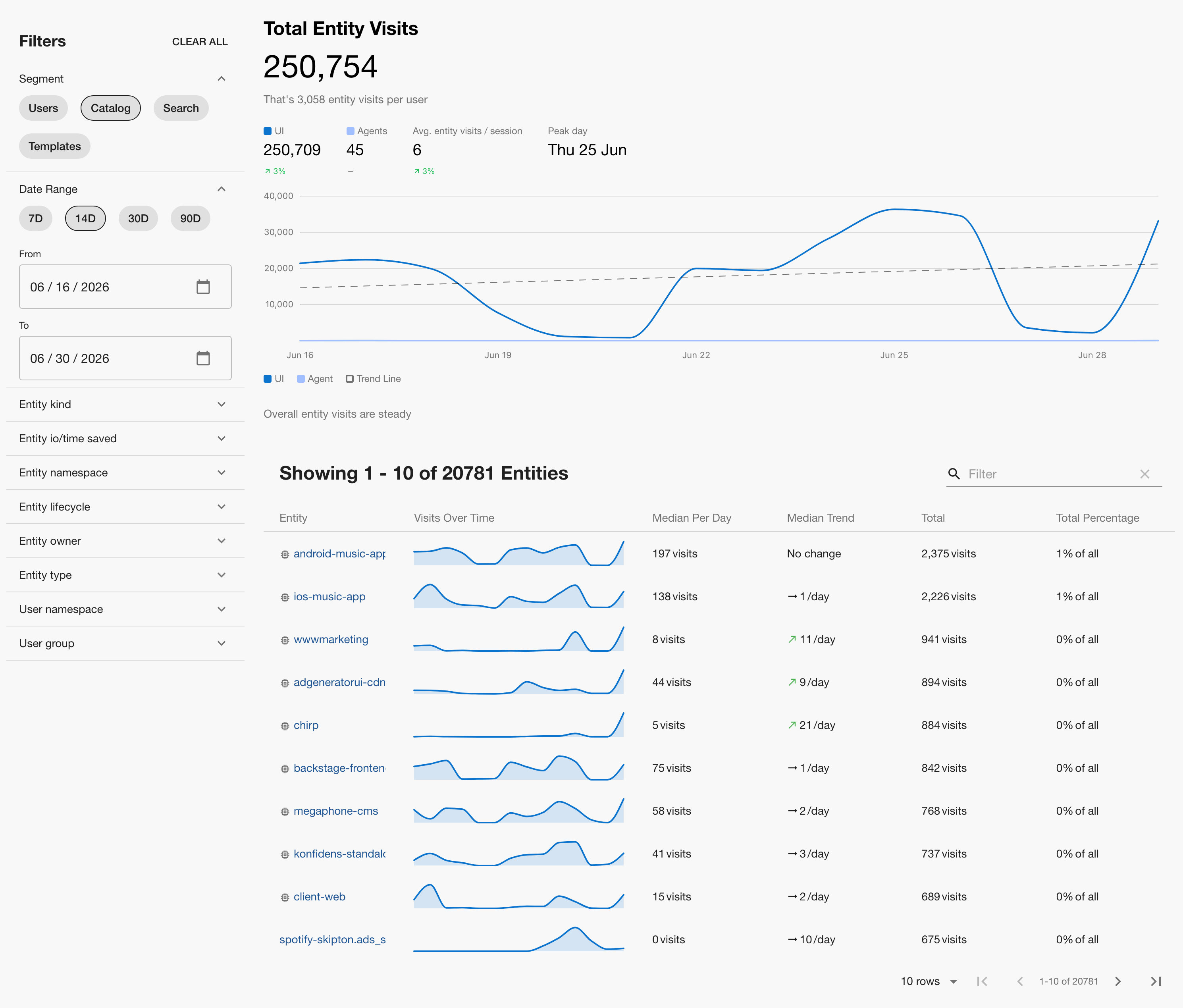Click CLEAR ALL filters button
Viewport: 1183px width, 1008px height.
(200, 42)
